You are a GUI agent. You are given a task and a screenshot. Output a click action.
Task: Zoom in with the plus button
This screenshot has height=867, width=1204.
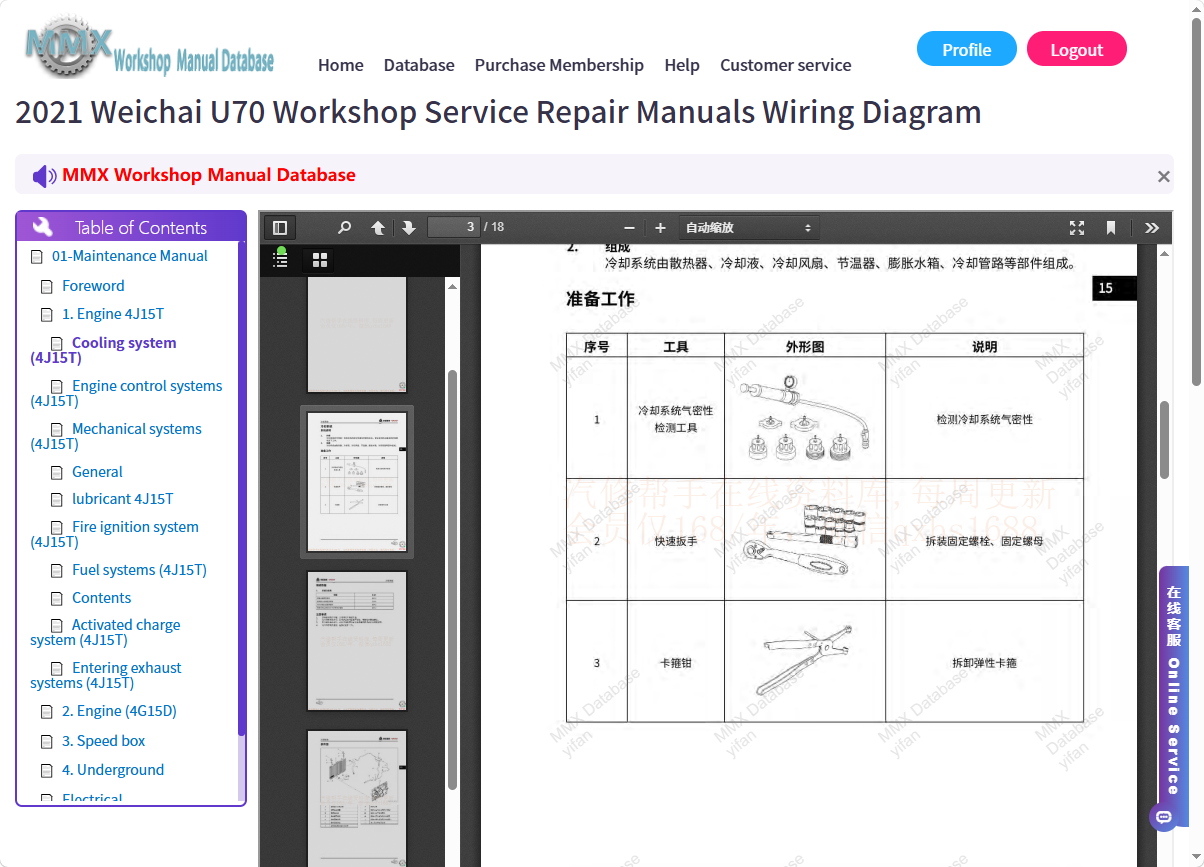point(660,228)
